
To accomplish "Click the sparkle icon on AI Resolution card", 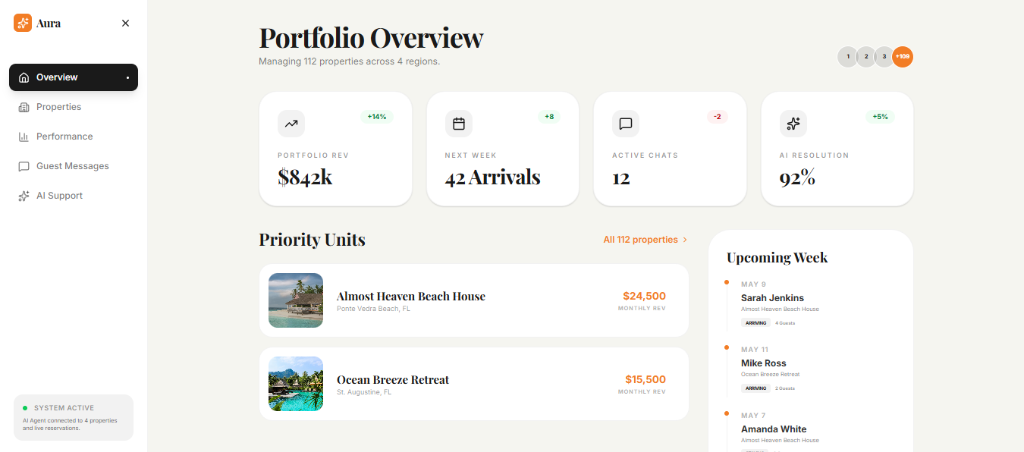I will 793,123.
